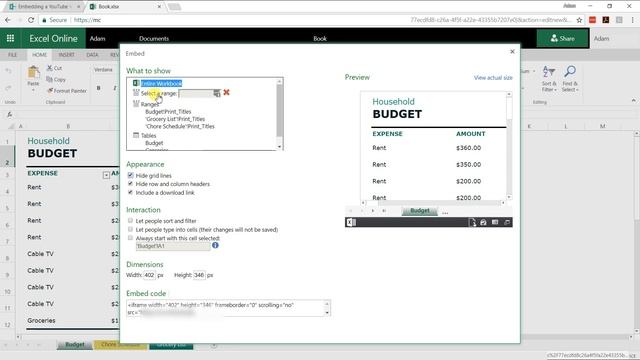Toggle Bold formatting in the ribbon
Viewport: 640px width, 360px height.
(x=98, y=88)
